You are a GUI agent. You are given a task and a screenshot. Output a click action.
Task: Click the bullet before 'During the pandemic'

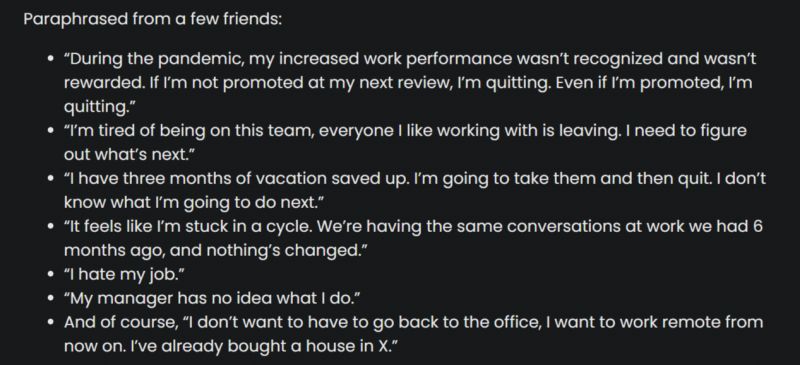coord(50,59)
